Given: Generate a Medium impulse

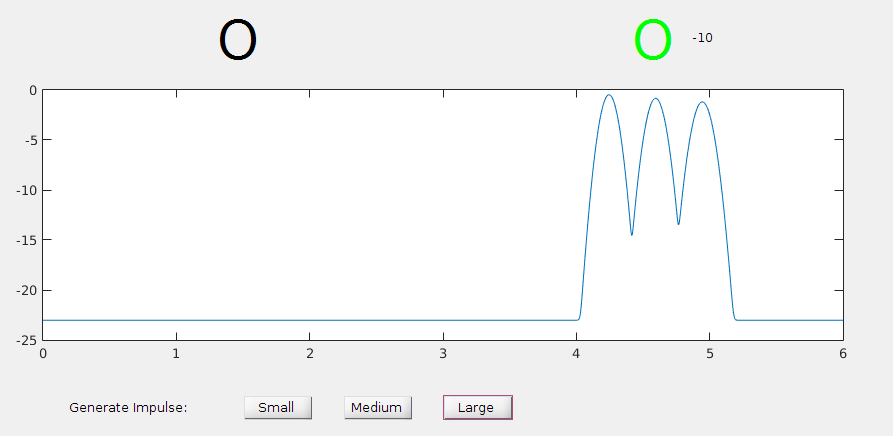Looking at the screenshot, I should pos(377,407).
